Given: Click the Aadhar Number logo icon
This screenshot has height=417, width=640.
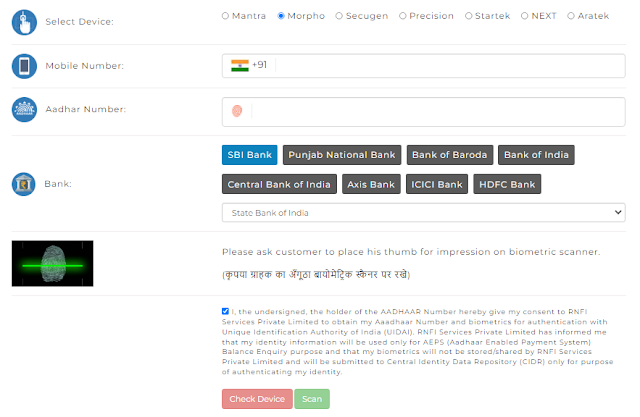Looking at the screenshot, I should coord(24,109).
